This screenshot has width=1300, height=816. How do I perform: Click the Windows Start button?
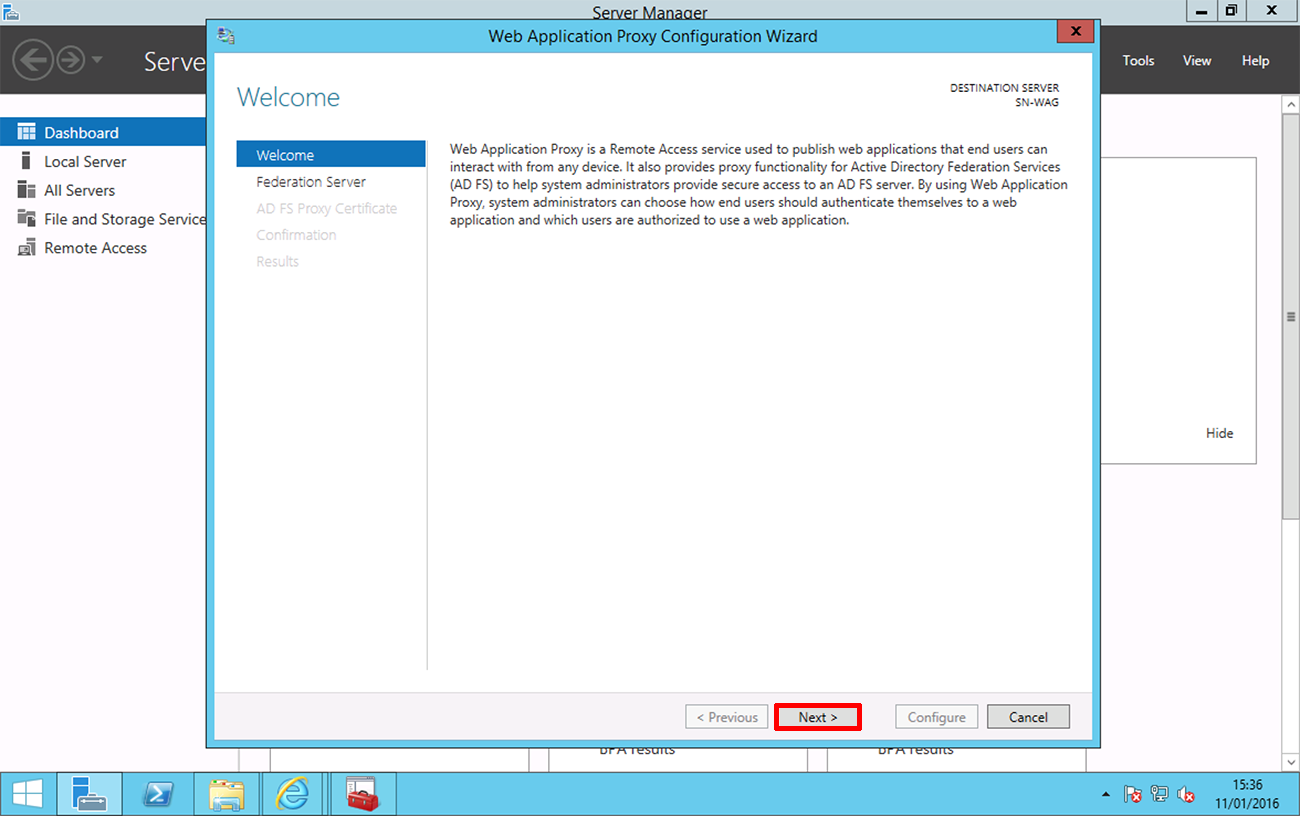point(27,794)
